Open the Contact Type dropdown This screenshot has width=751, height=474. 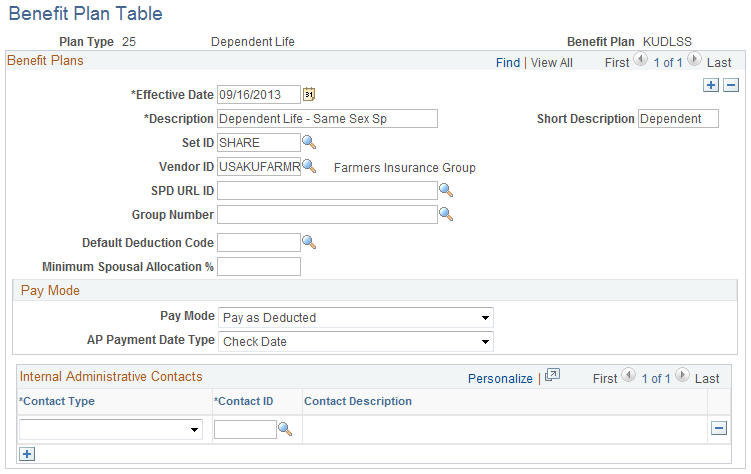pos(111,429)
